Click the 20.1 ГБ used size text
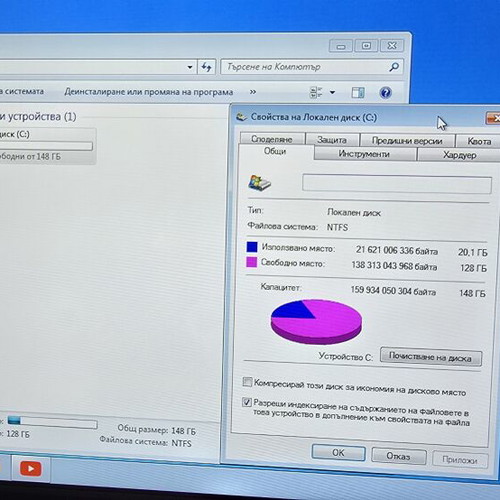The width and height of the screenshot is (500, 500). 473,252
